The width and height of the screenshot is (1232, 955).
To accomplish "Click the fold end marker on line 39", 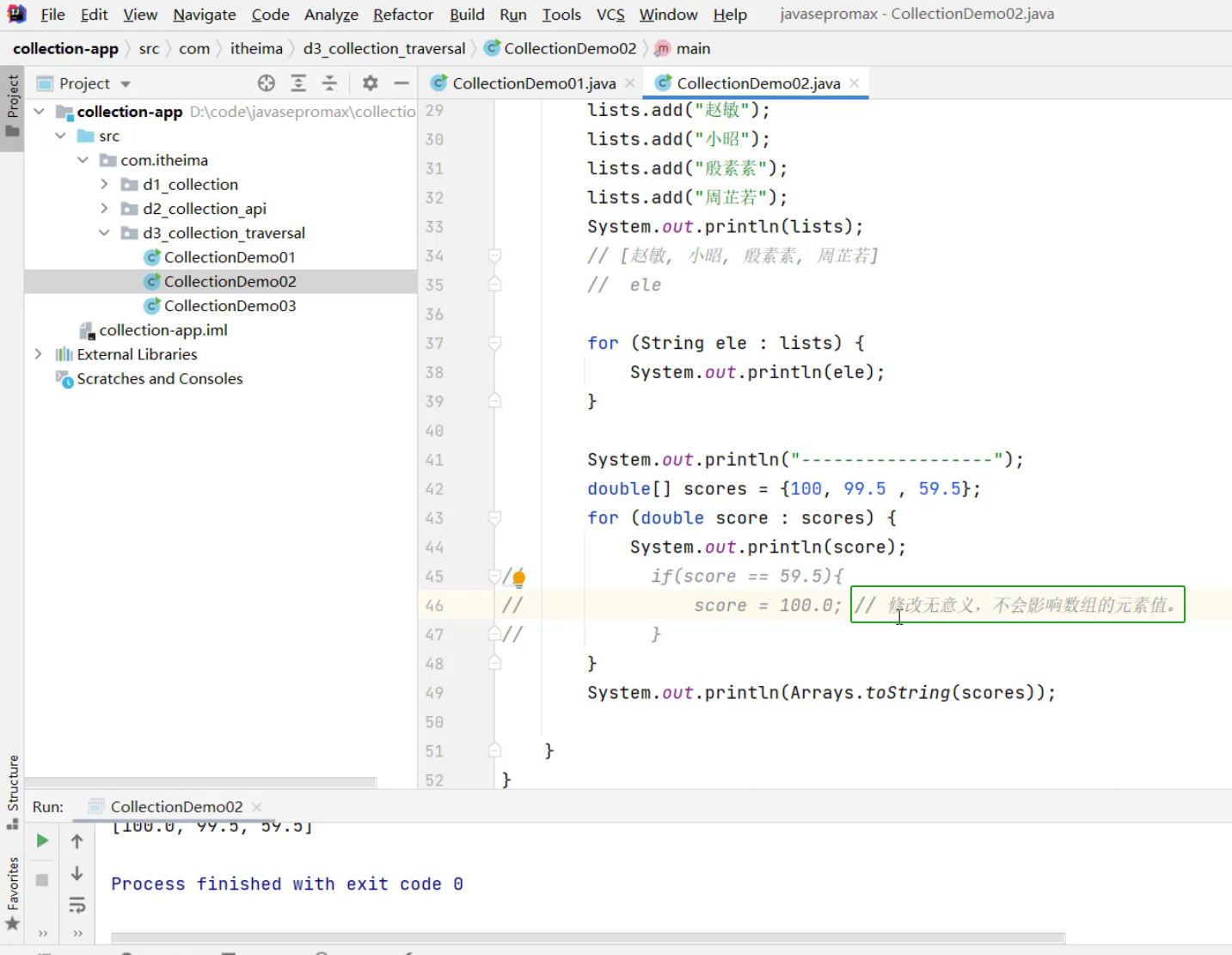I will click(494, 401).
